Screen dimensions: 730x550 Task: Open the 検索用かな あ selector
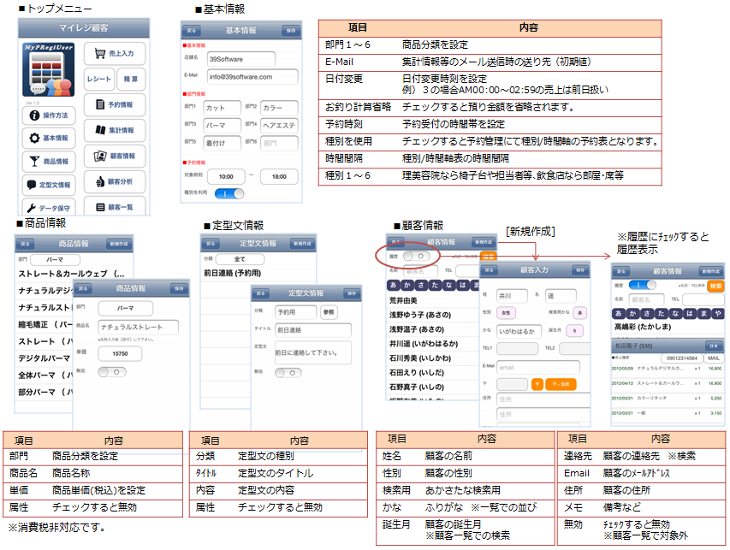coord(580,313)
